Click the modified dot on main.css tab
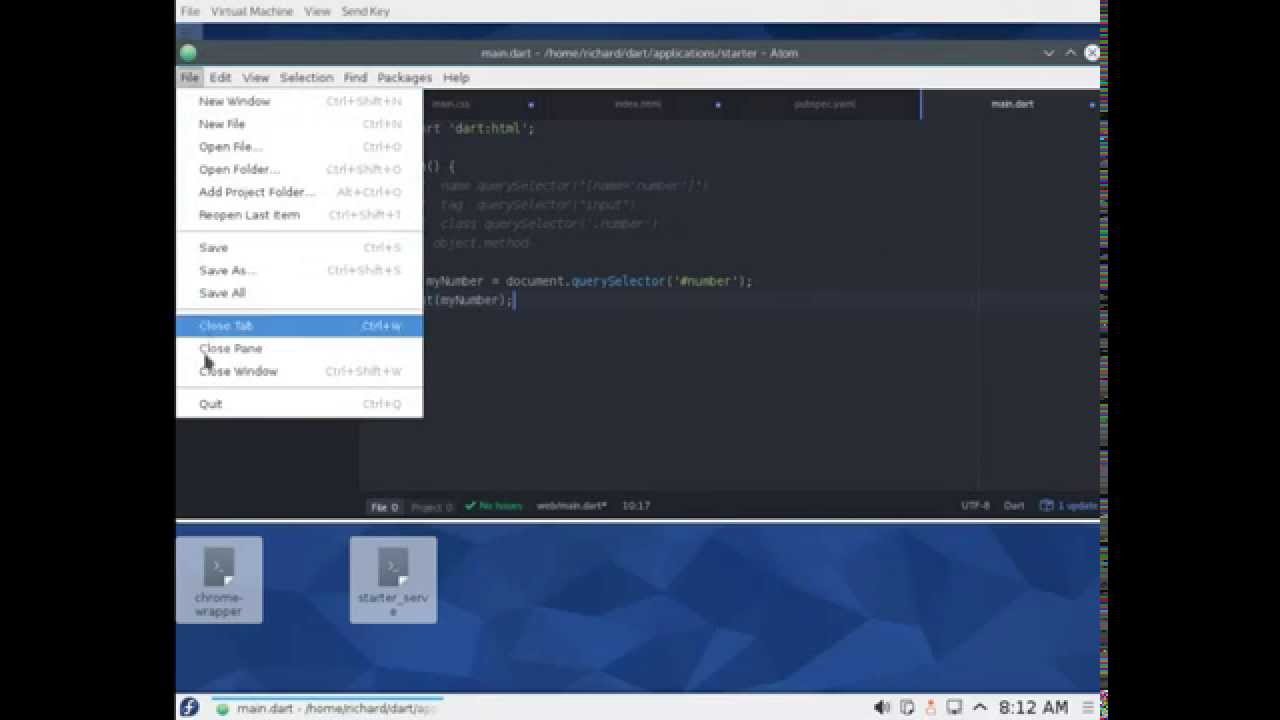1280x720 pixels. [x=531, y=104]
